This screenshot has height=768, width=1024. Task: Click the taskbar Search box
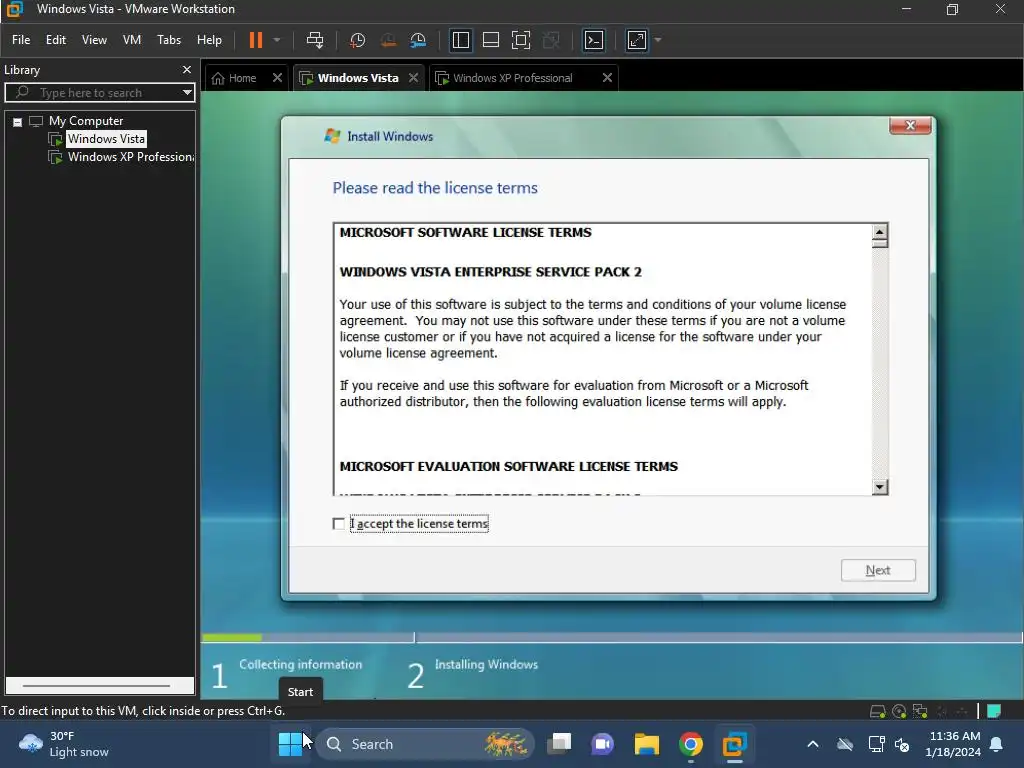coord(426,744)
